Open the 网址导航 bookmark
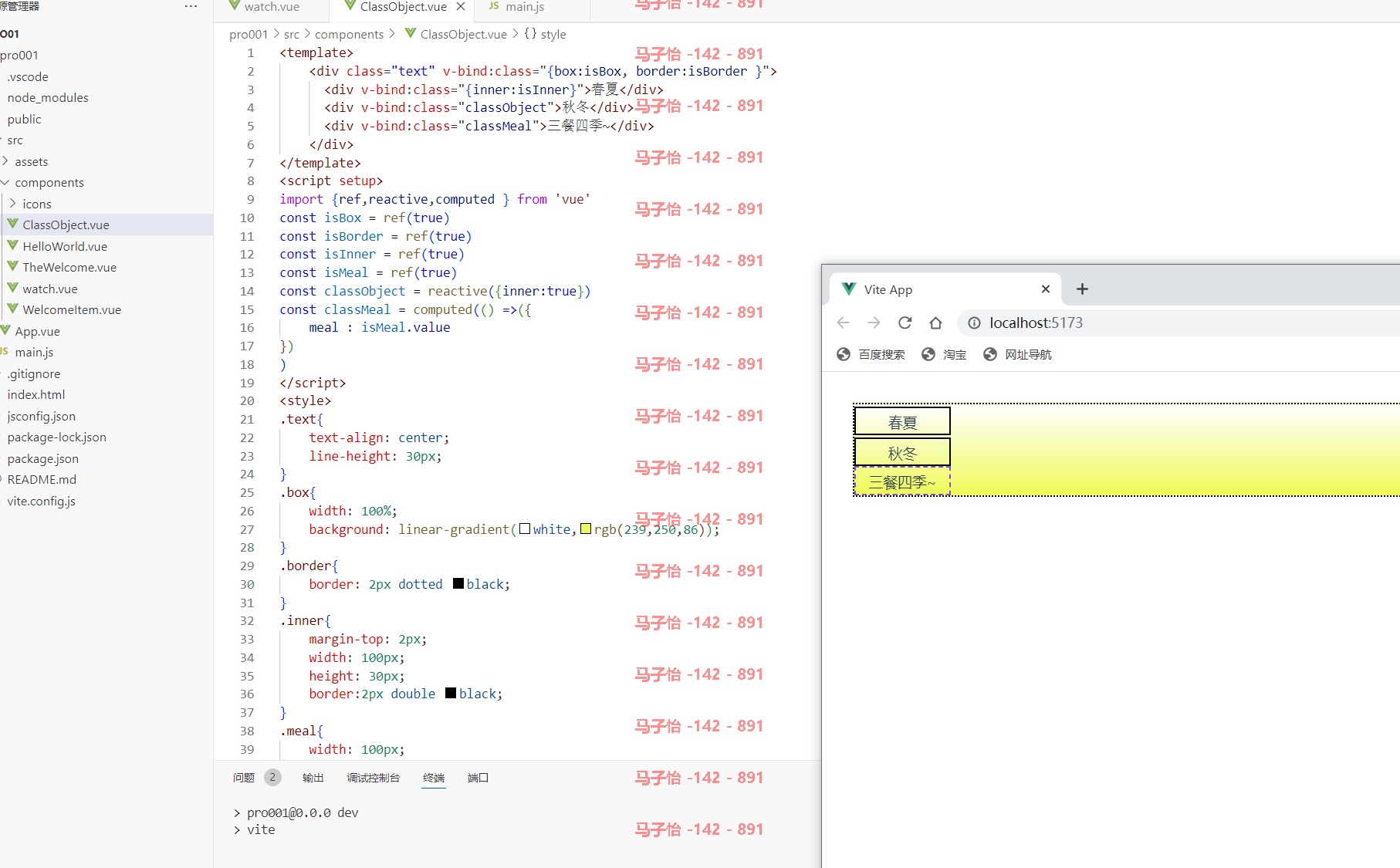This screenshot has width=1400, height=868. [1017, 354]
